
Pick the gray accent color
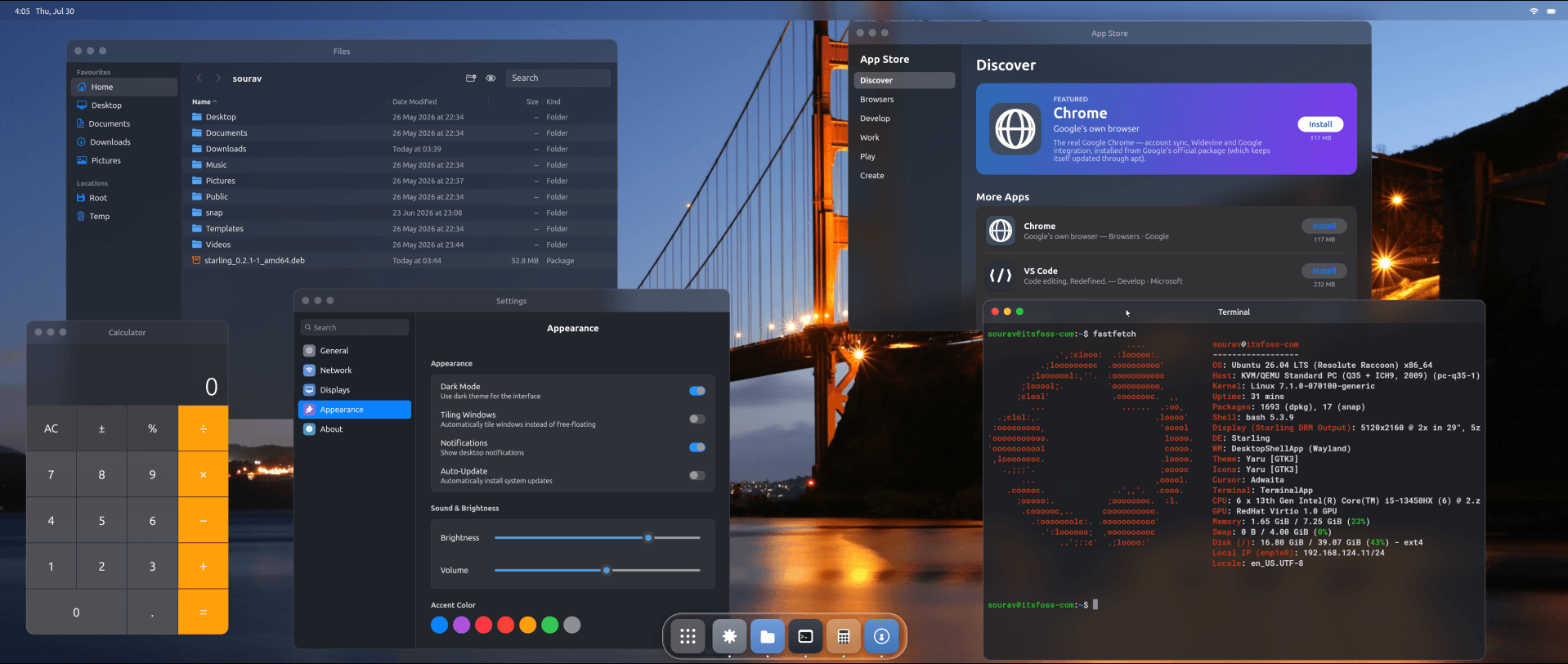572,625
